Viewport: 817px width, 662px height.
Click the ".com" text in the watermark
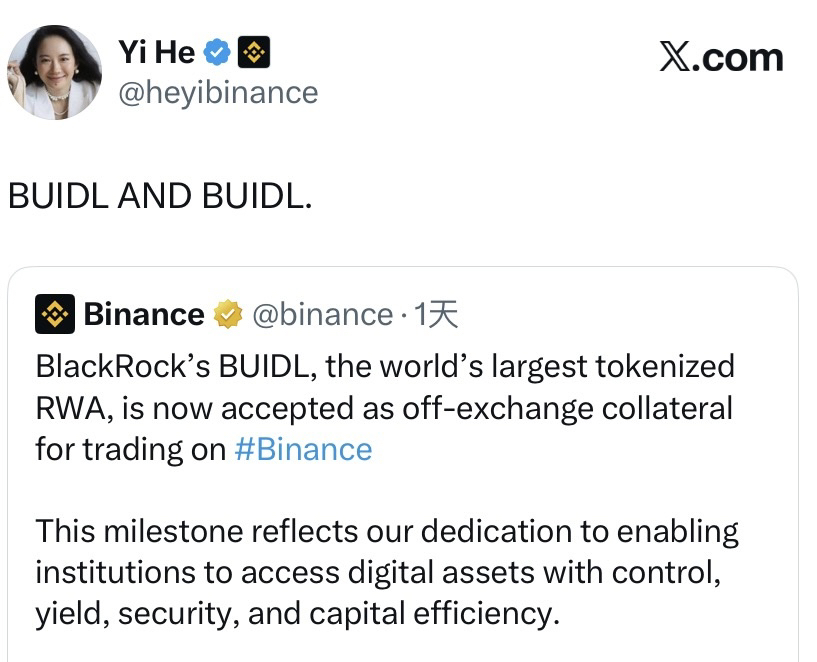pos(744,57)
